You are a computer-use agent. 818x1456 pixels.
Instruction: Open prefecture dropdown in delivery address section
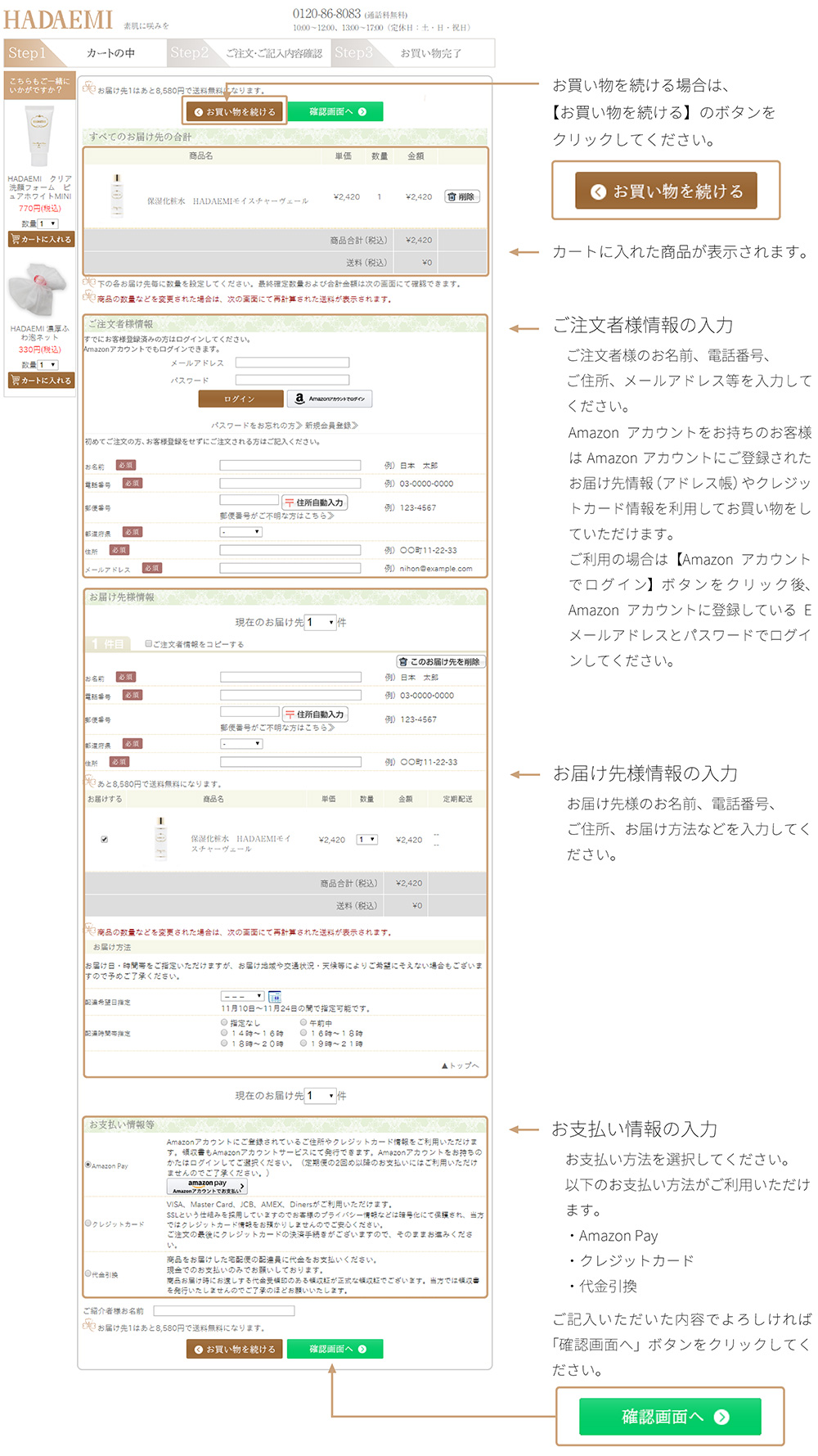pos(241,744)
